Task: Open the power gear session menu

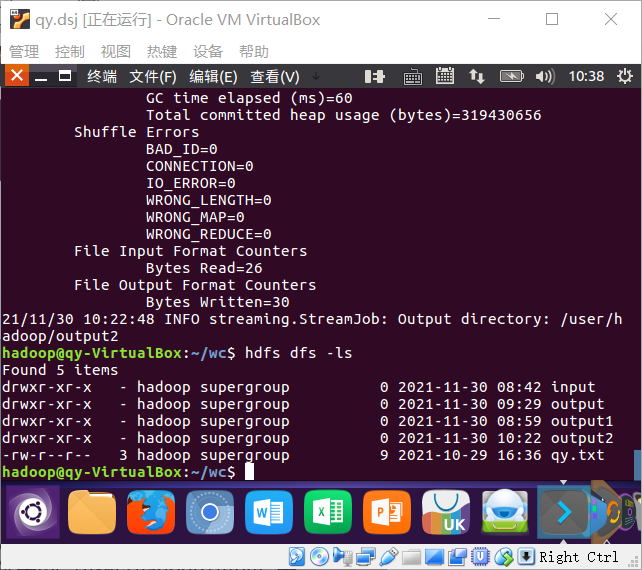Action: pyautogui.click(x=624, y=76)
